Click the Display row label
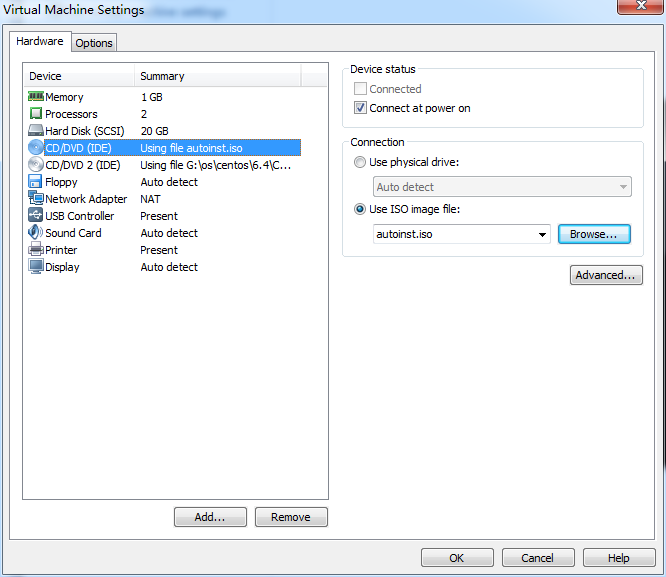This screenshot has width=666, height=577. (62, 267)
